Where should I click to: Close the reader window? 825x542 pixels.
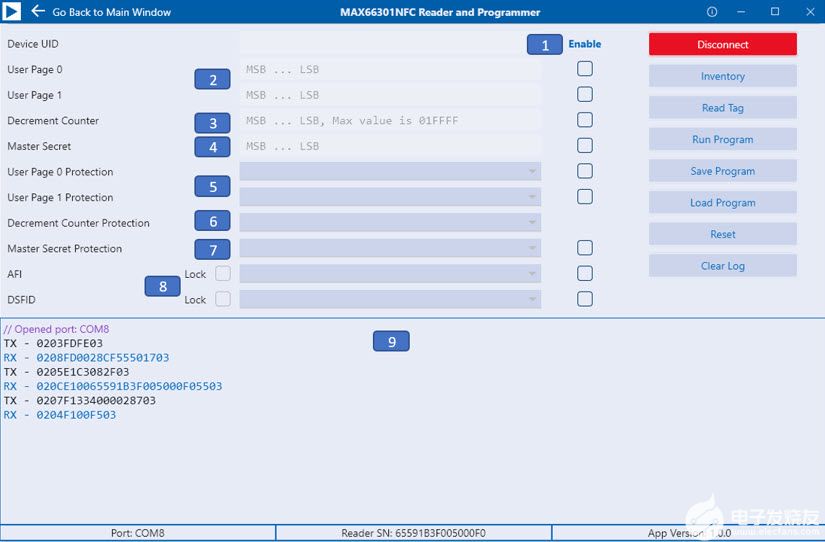click(x=810, y=12)
